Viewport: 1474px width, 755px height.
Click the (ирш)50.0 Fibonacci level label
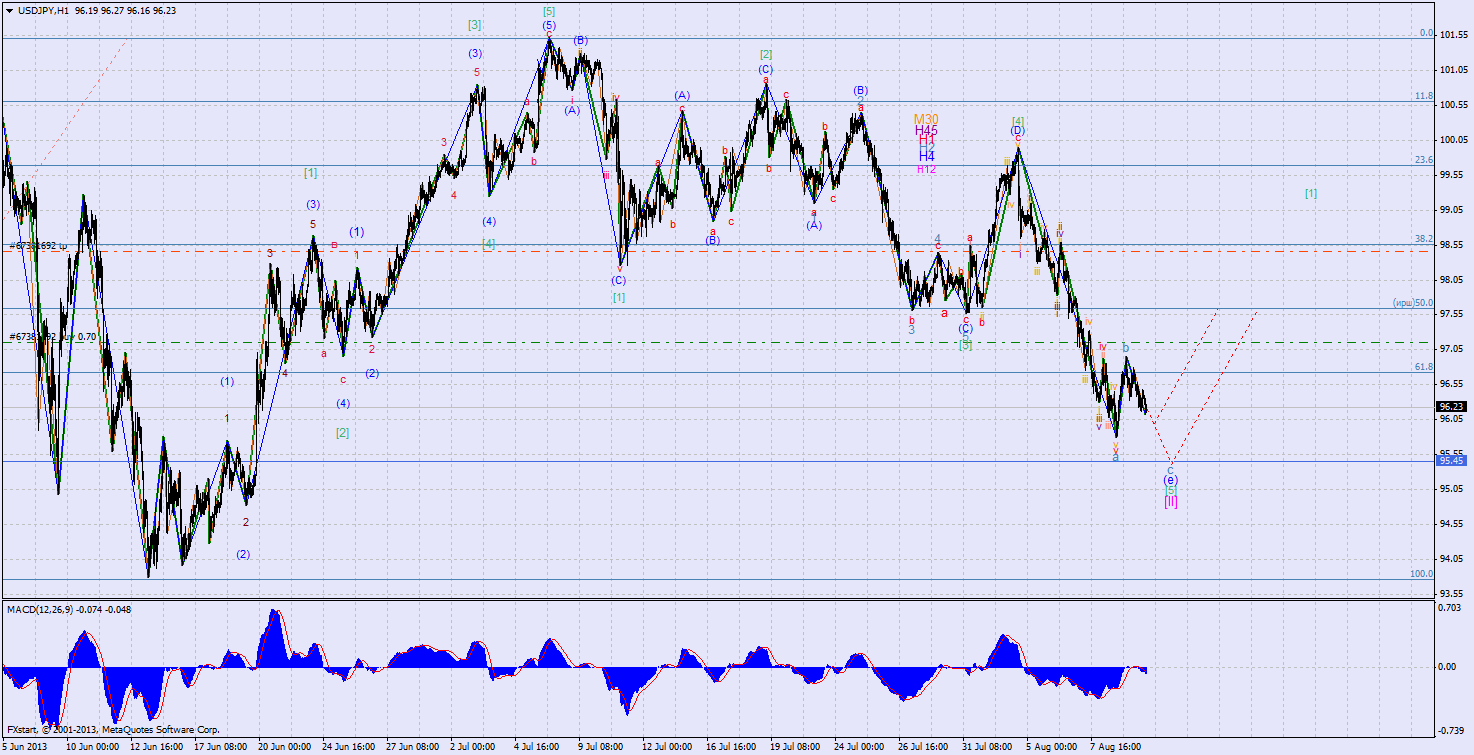(1414, 303)
